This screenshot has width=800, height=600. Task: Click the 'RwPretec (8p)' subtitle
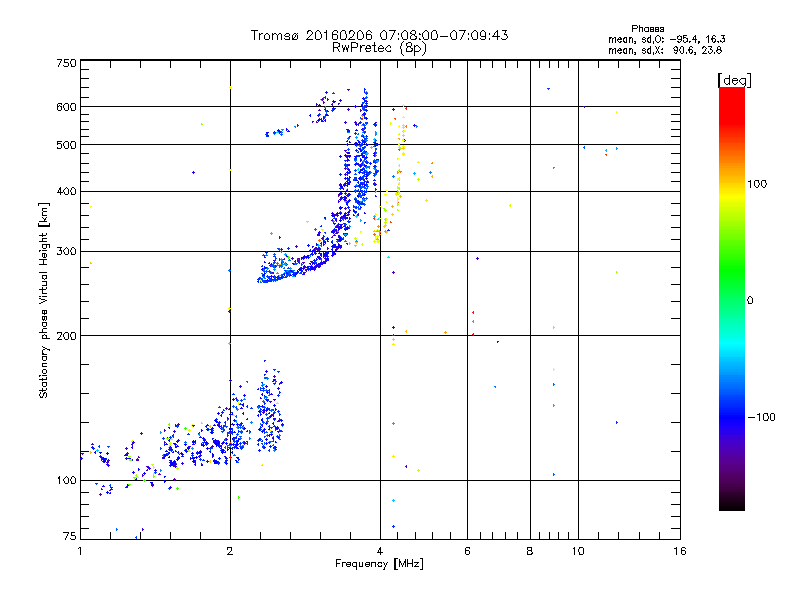click(379, 48)
